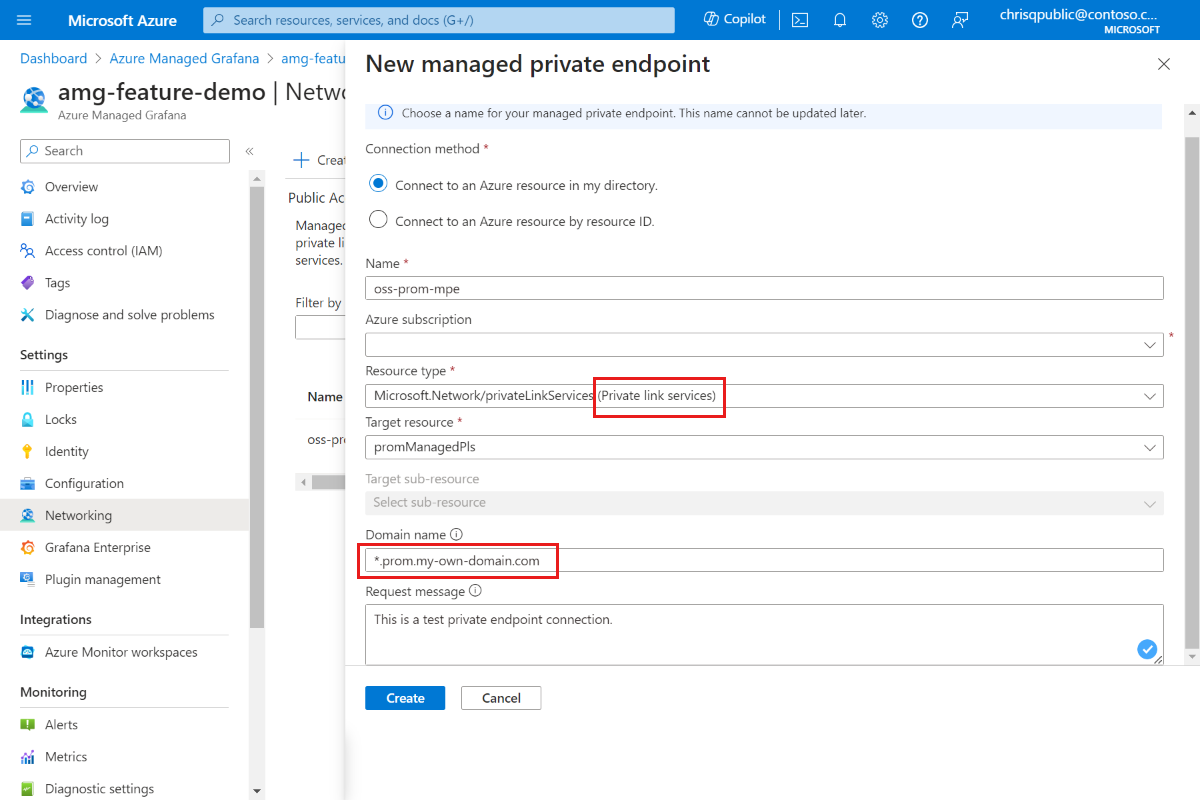This screenshot has width=1200, height=800.
Task: Collapse the sidebar with the double chevron
Action: pyautogui.click(x=249, y=151)
